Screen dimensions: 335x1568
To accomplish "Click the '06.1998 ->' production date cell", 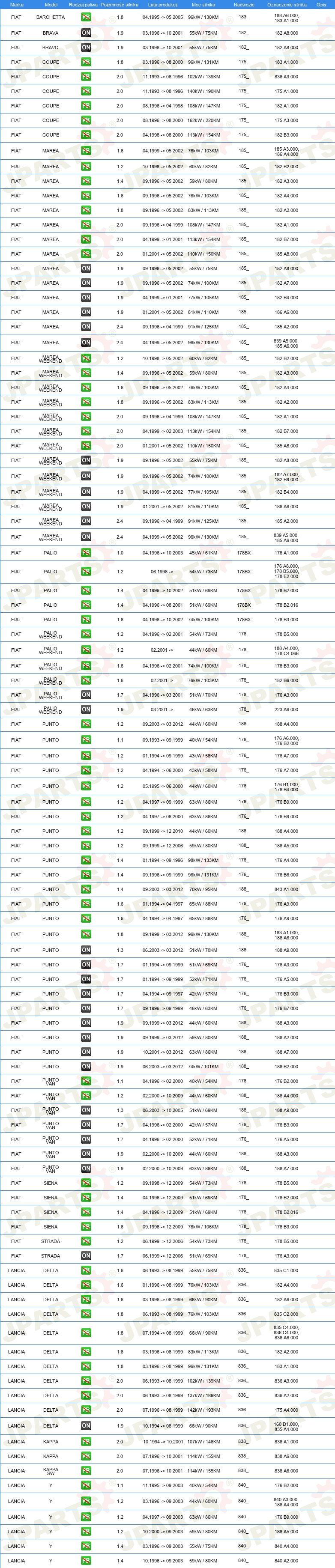I will [x=162, y=572].
